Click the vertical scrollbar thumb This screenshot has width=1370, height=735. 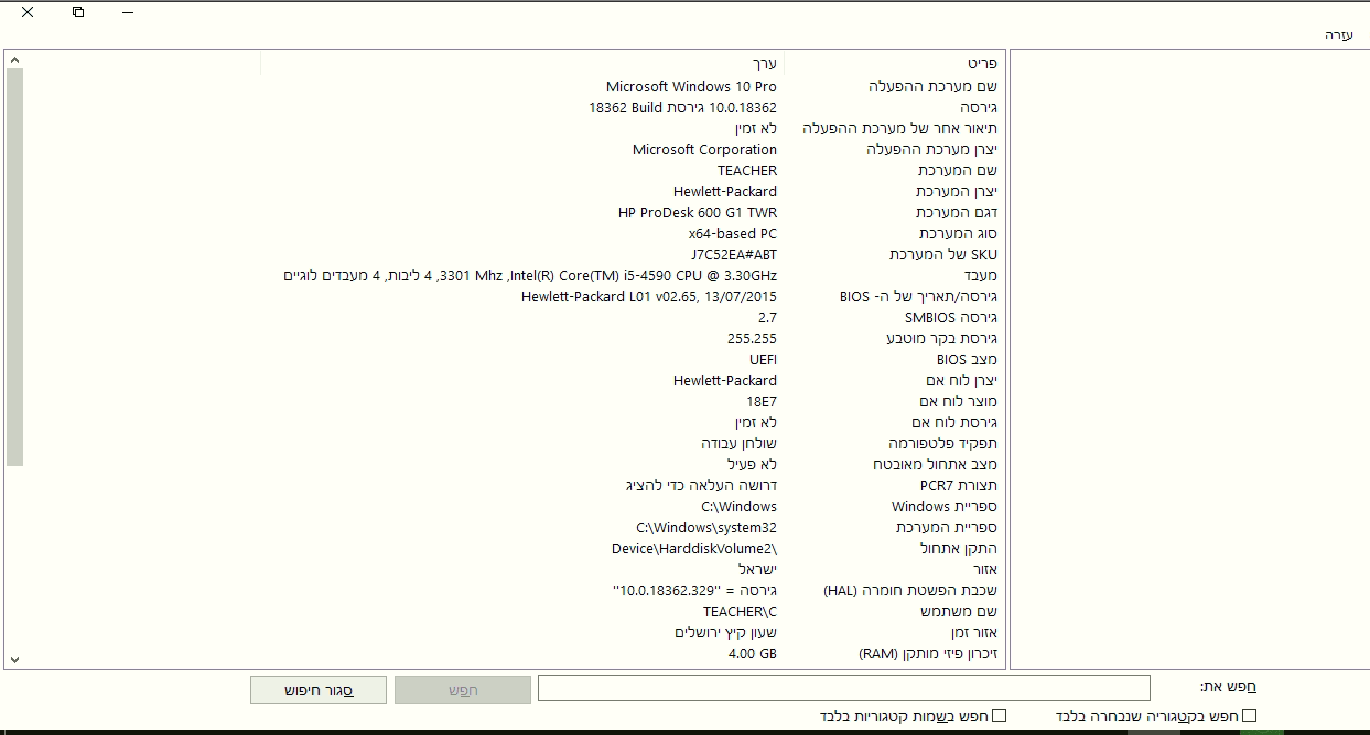14,268
